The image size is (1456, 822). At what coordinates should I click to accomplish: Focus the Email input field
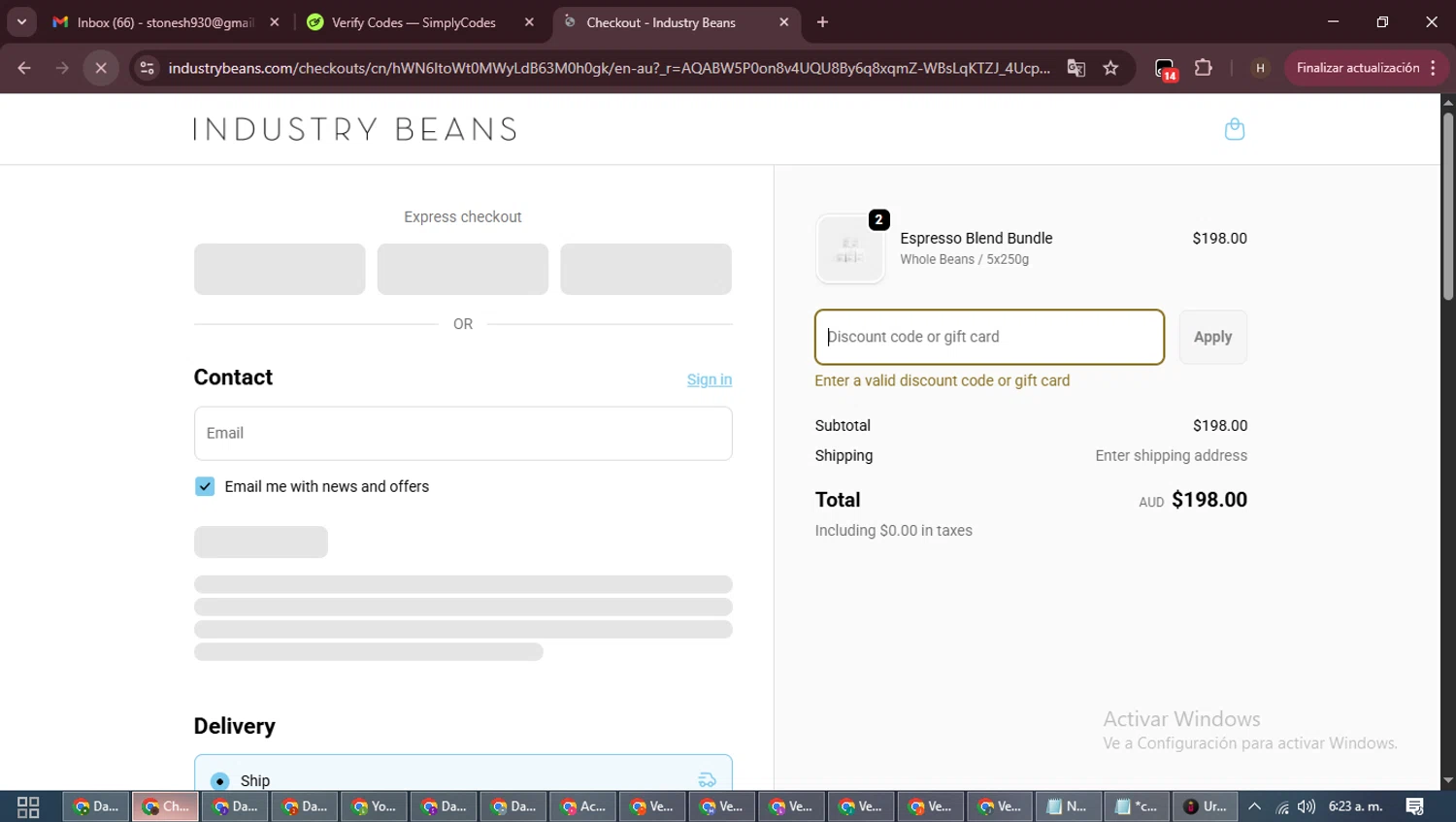click(x=463, y=433)
